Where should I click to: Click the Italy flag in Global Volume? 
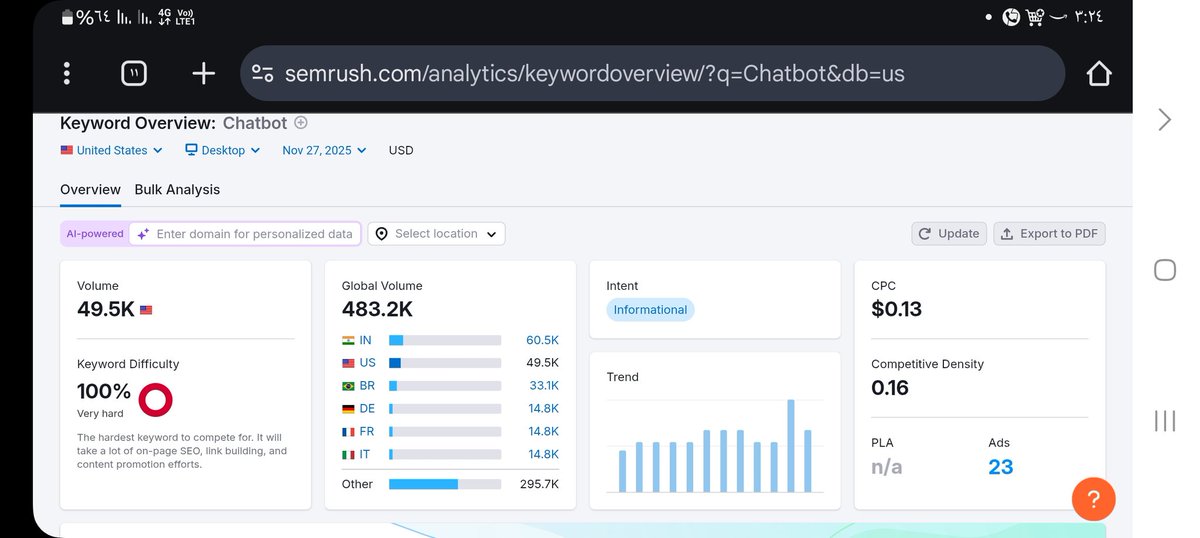click(x=348, y=454)
